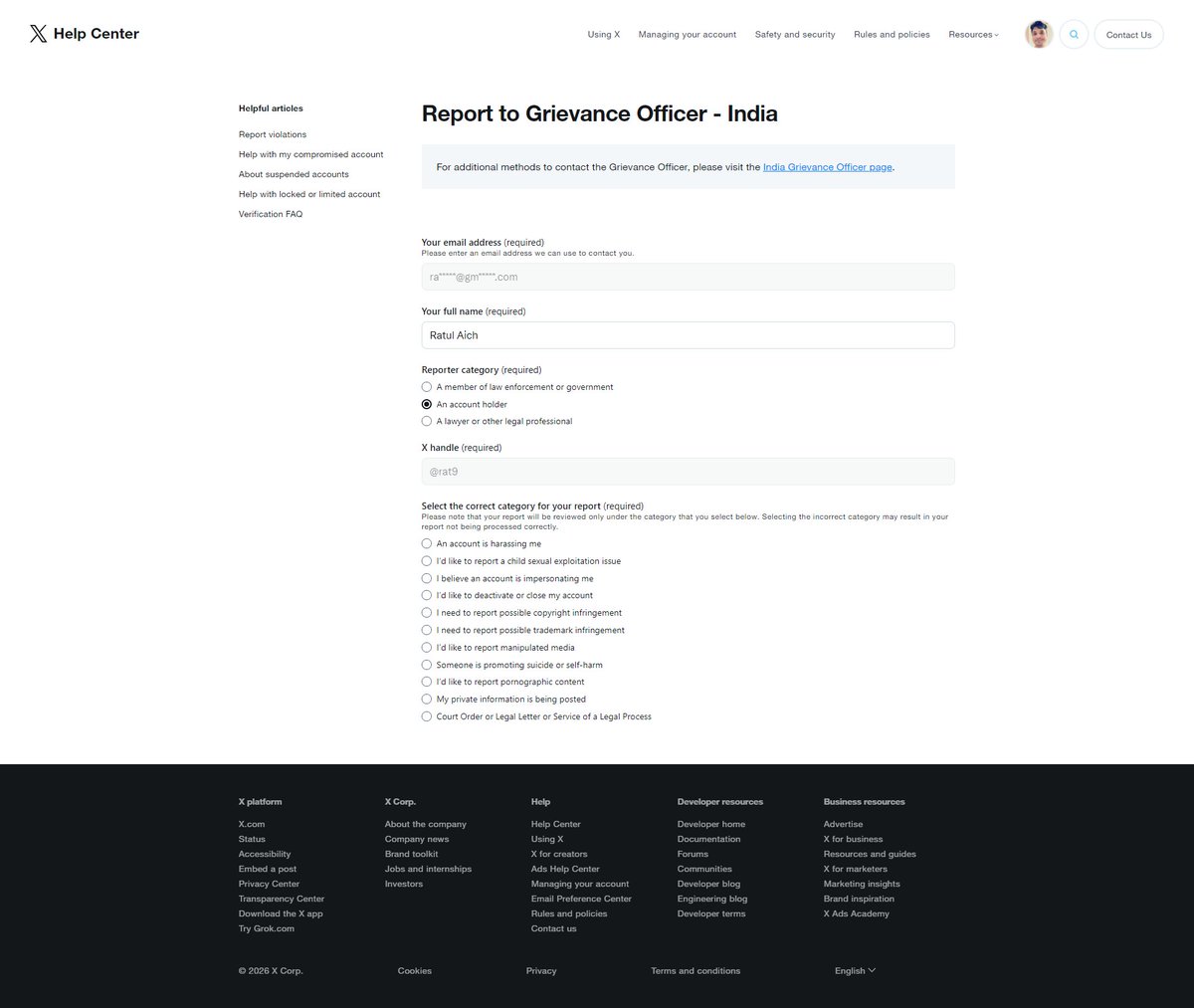The height and width of the screenshot is (1008, 1194).
Task: Open the Using X menu
Action: click(x=603, y=35)
